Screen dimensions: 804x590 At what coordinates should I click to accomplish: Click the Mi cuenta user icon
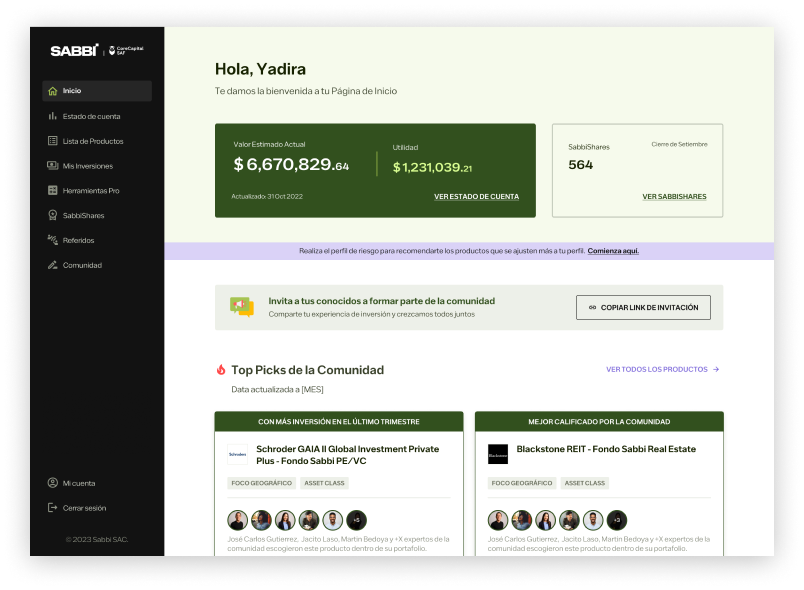coord(52,483)
